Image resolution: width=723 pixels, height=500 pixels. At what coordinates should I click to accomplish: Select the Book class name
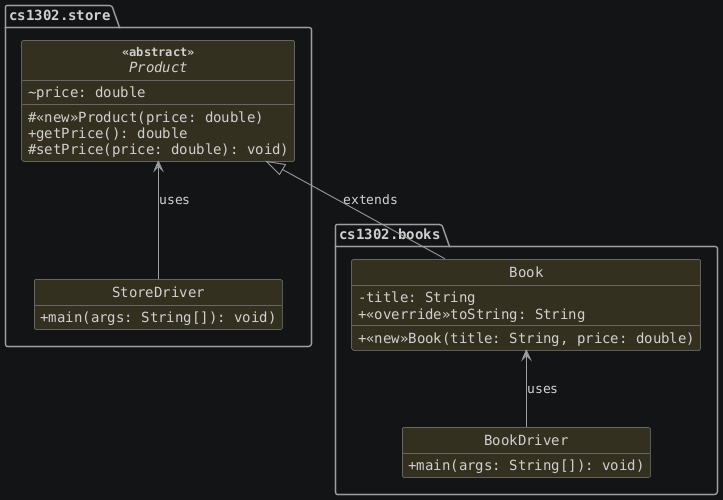point(526,272)
